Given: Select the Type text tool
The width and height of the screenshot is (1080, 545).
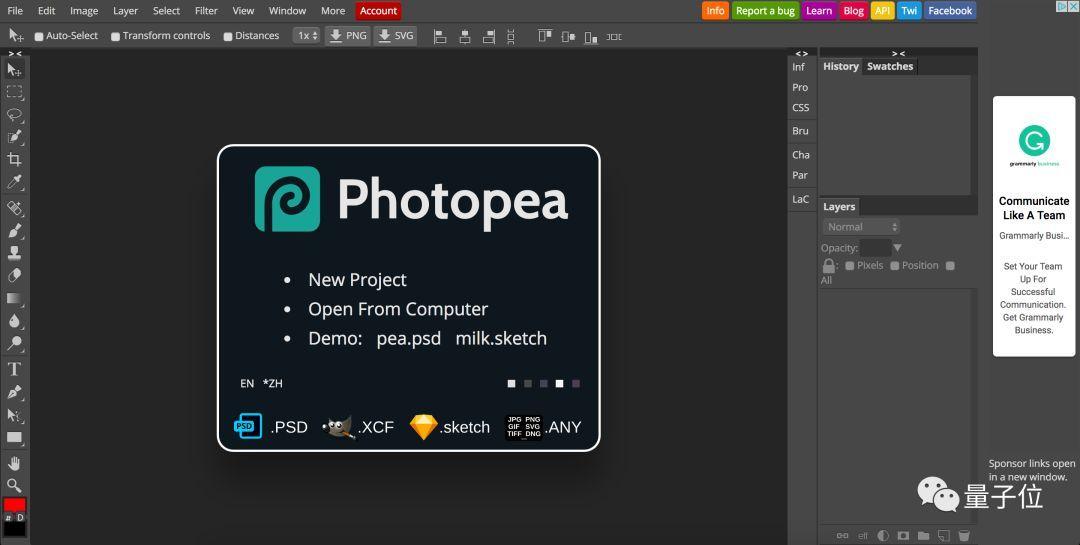Looking at the screenshot, I should (14, 369).
